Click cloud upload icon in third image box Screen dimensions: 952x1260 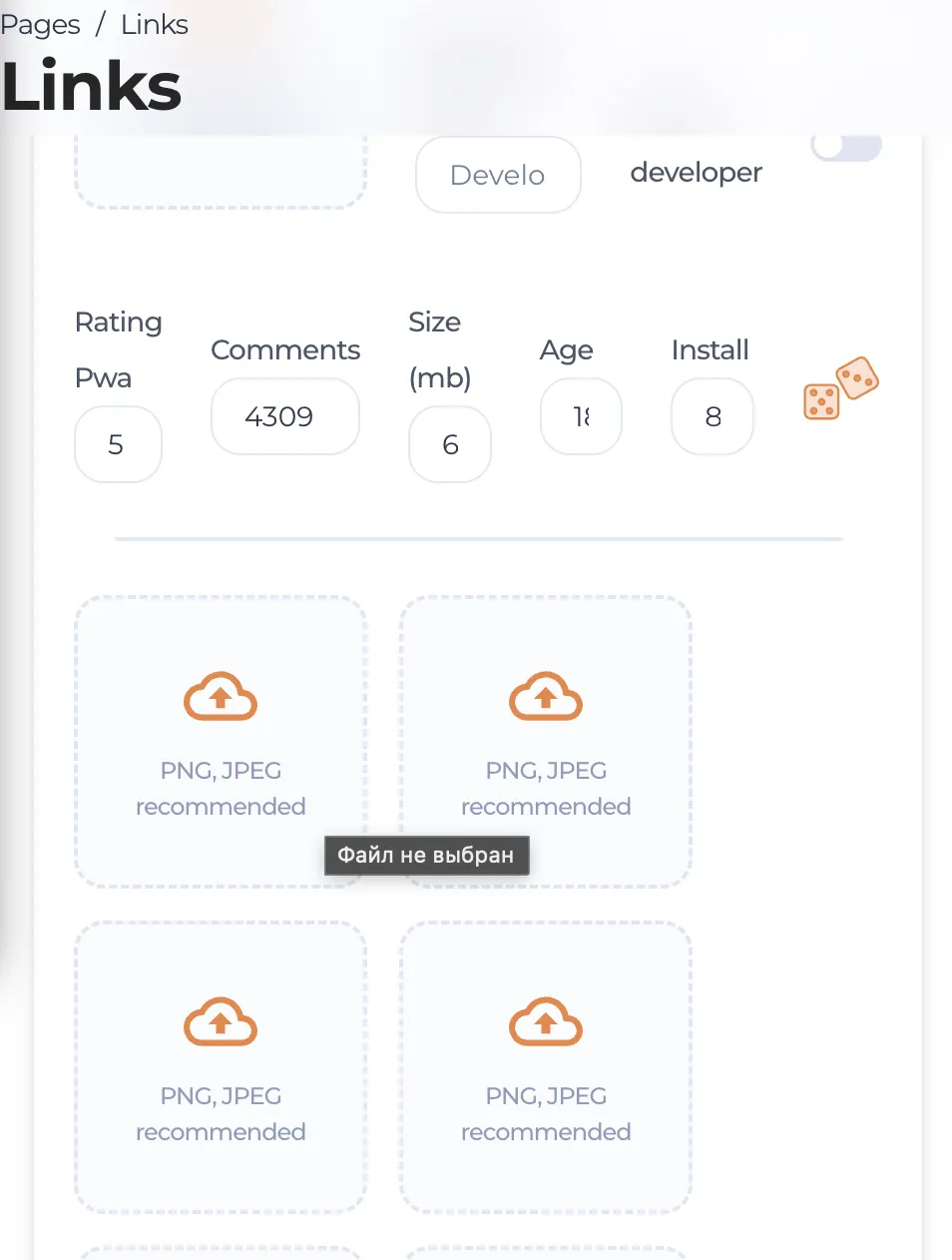pyautogui.click(x=221, y=1022)
